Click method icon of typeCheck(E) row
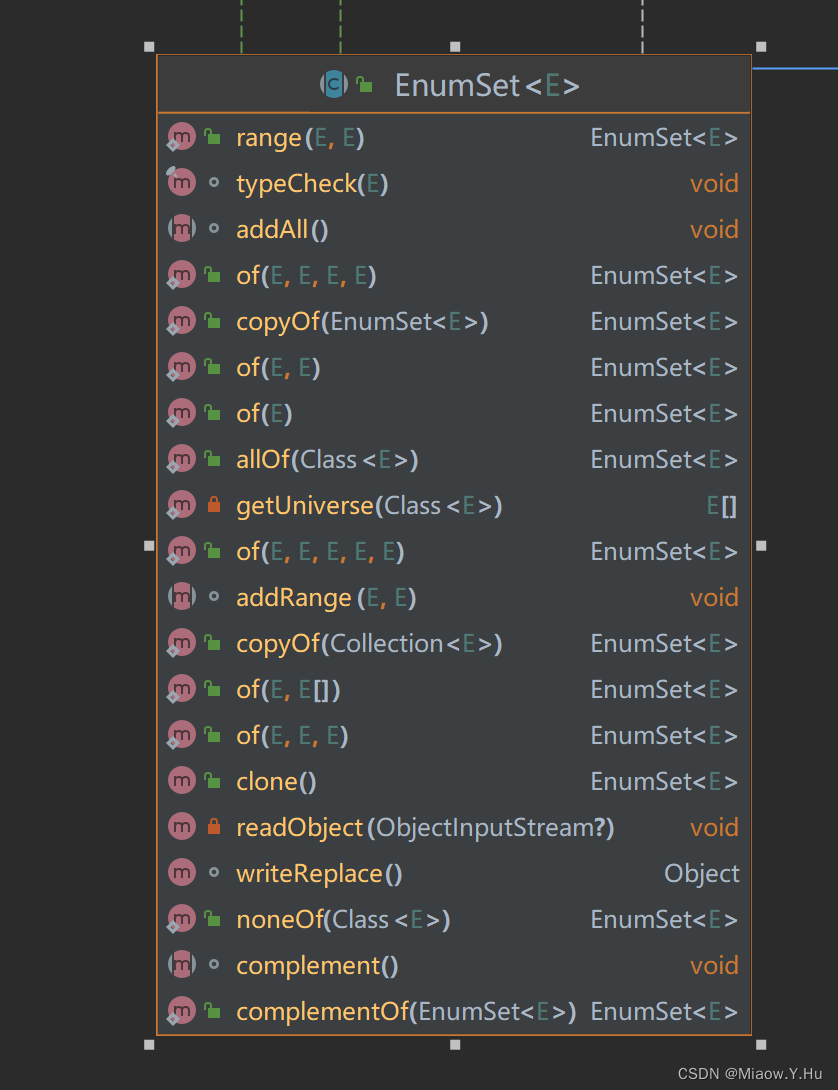The width and height of the screenshot is (838, 1090). pyautogui.click(x=182, y=183)
